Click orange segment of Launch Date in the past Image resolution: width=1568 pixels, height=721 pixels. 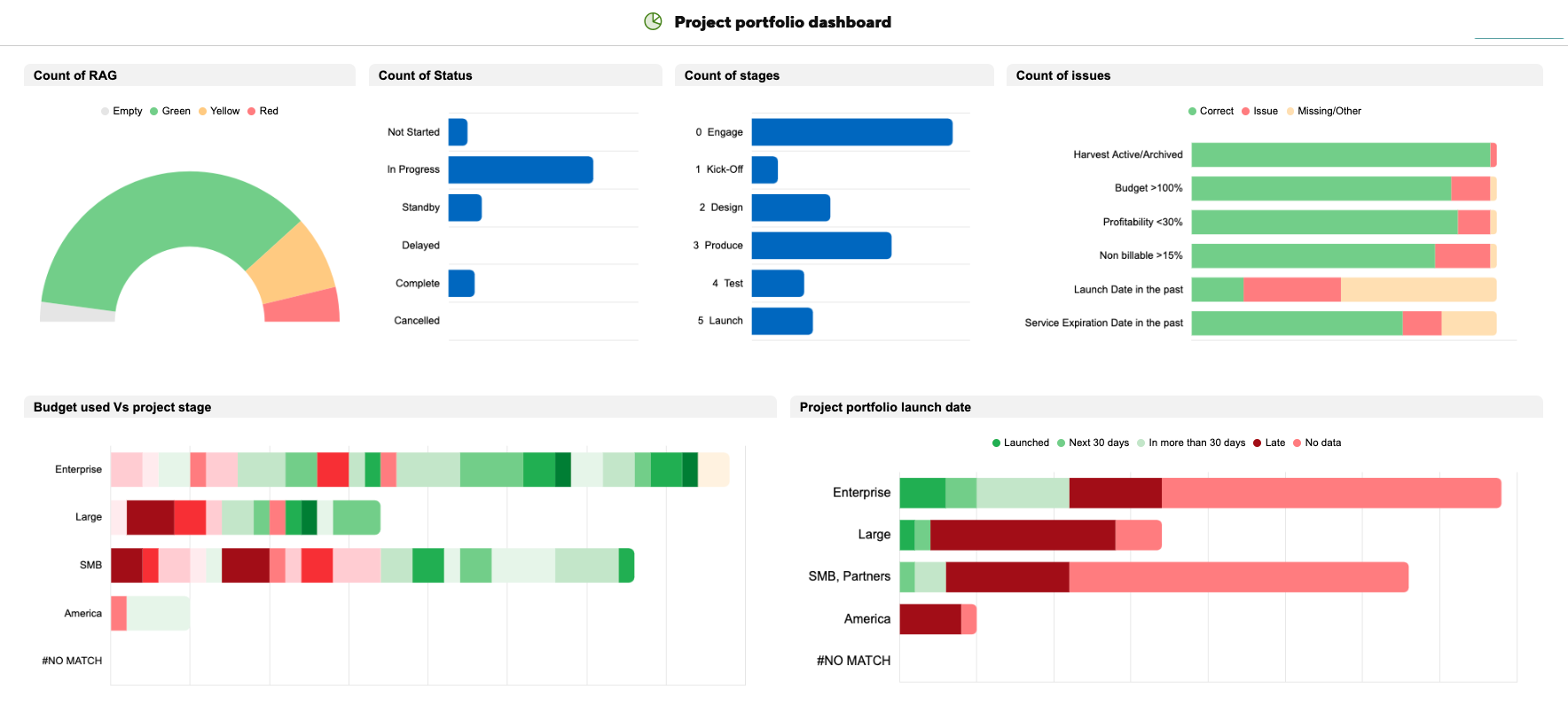pos(1419,289)
